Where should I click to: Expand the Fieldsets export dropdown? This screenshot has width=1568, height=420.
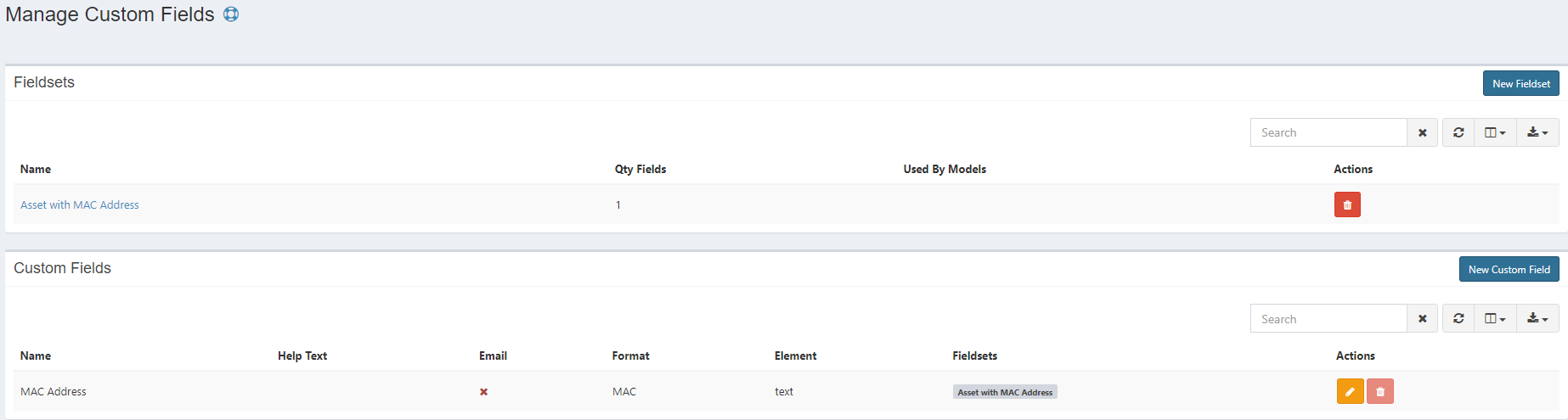(x=1537, y=132)
